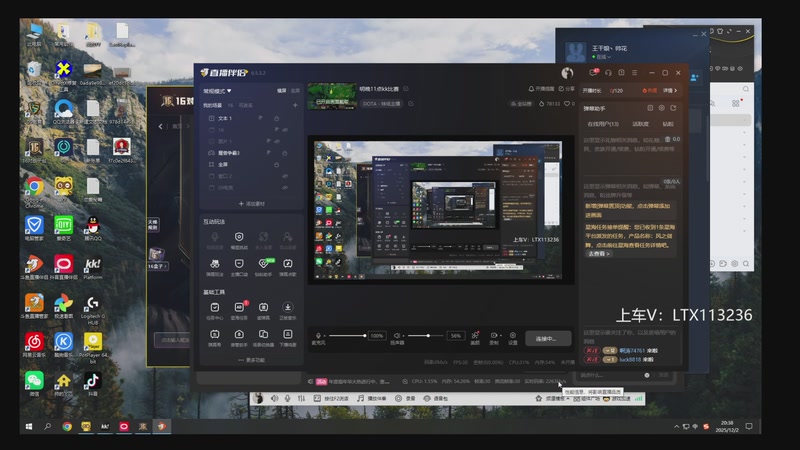Show the 窗口 2 source via eye icon

pos(285,176)
